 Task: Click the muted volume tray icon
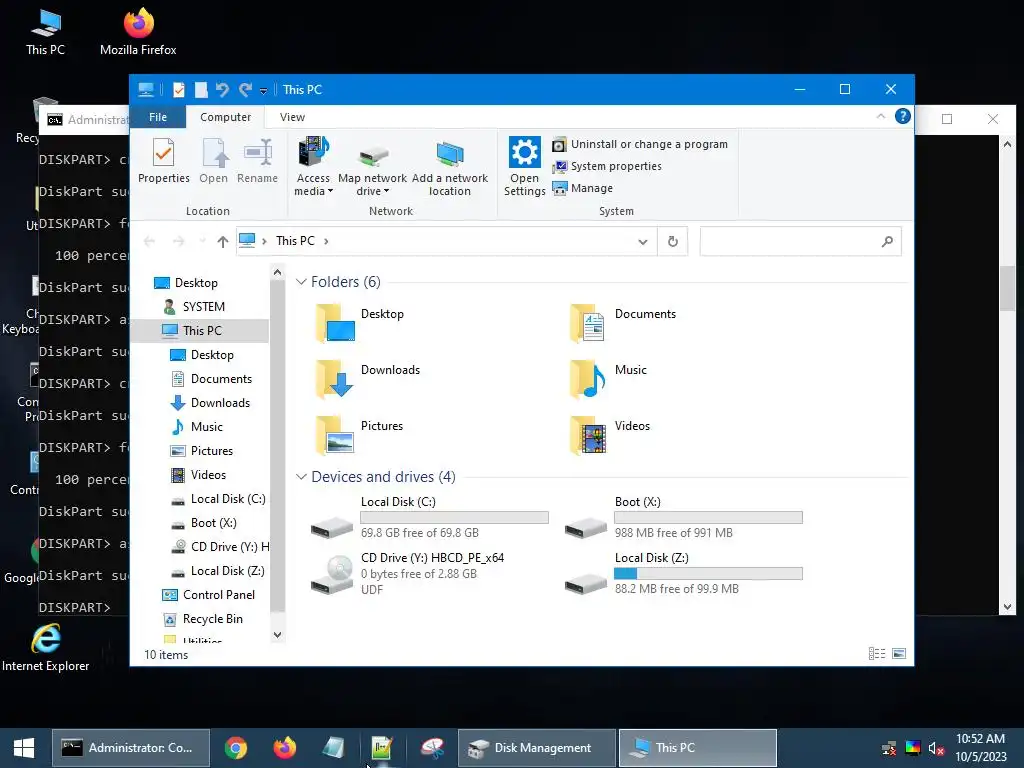(936, 748)
